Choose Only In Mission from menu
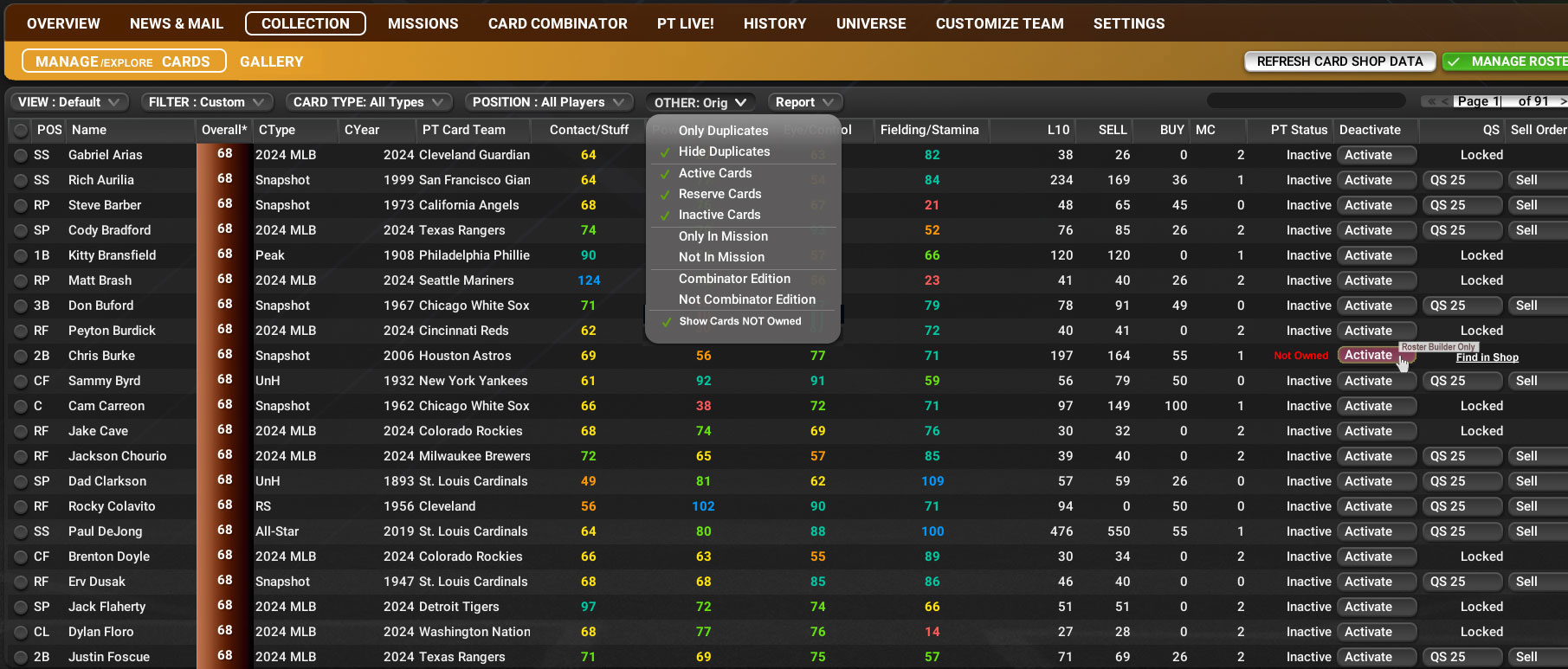The image size is (1568, 669). (x=723, y=236)
